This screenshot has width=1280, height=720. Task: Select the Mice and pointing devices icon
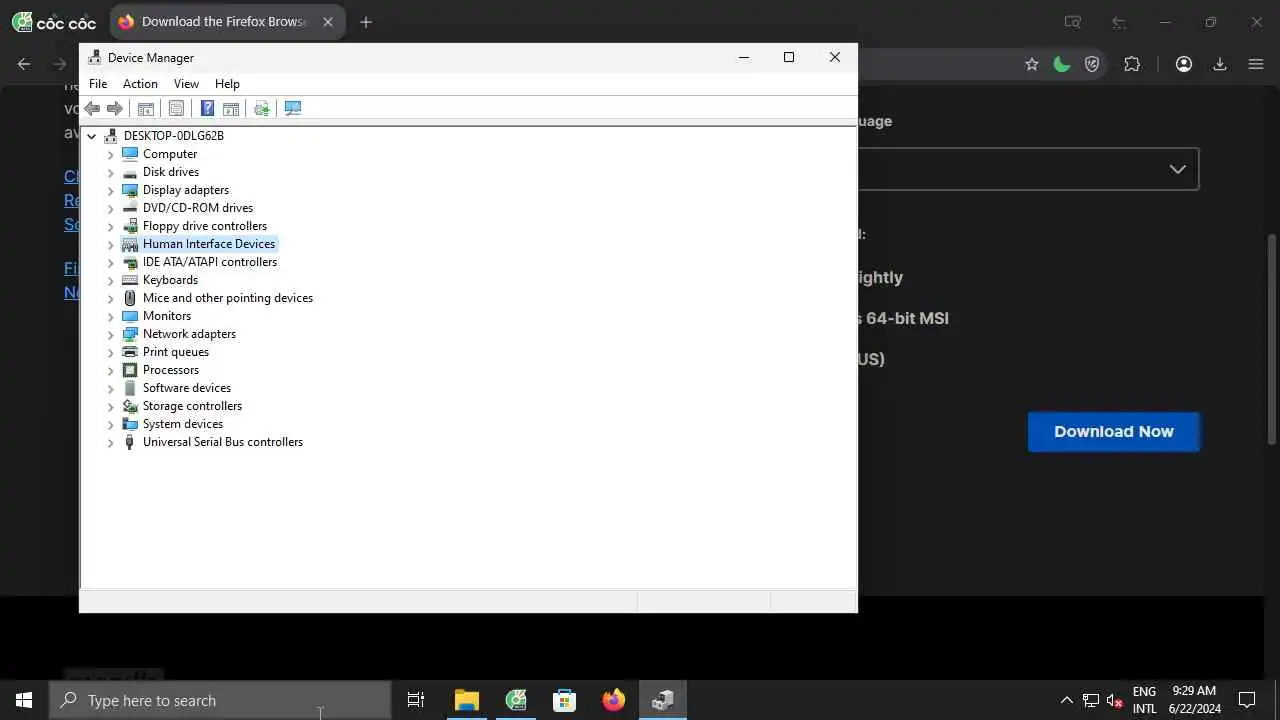tap(130, 298)
